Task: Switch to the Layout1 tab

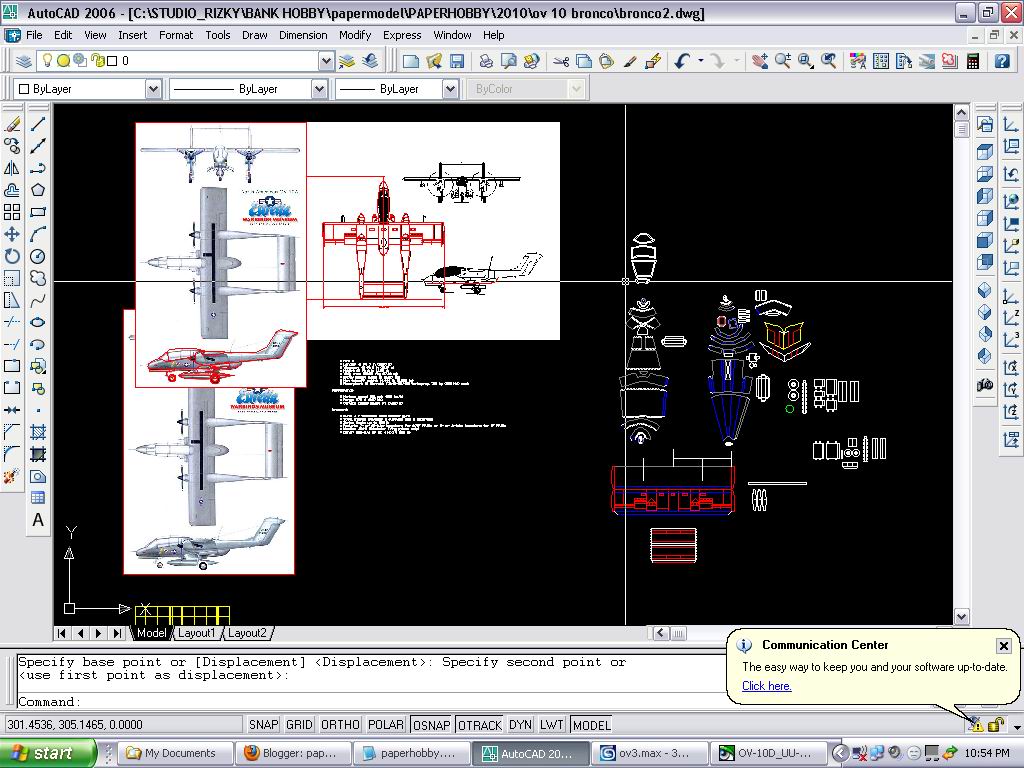Action: 196,633
